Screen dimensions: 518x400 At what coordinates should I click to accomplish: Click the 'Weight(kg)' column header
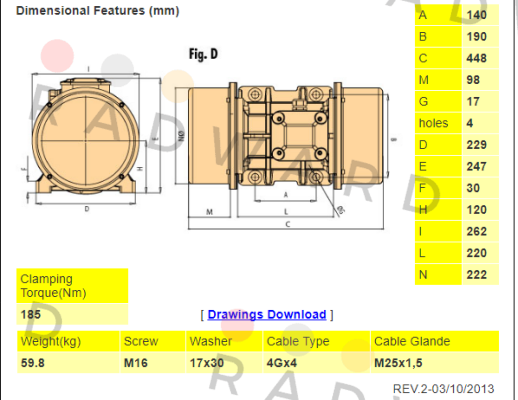coord(68,341)
